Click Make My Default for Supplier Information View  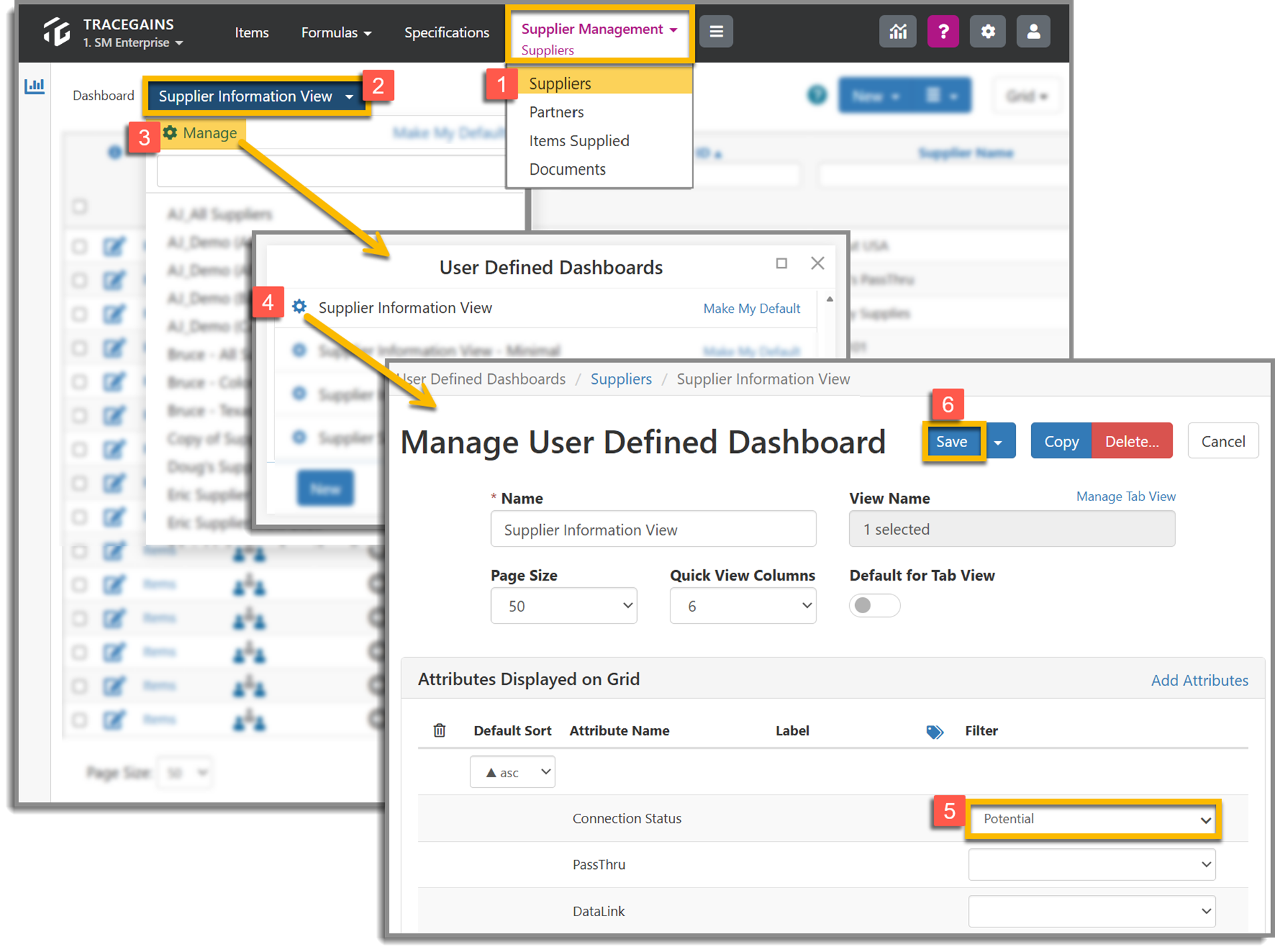(751, 308)
